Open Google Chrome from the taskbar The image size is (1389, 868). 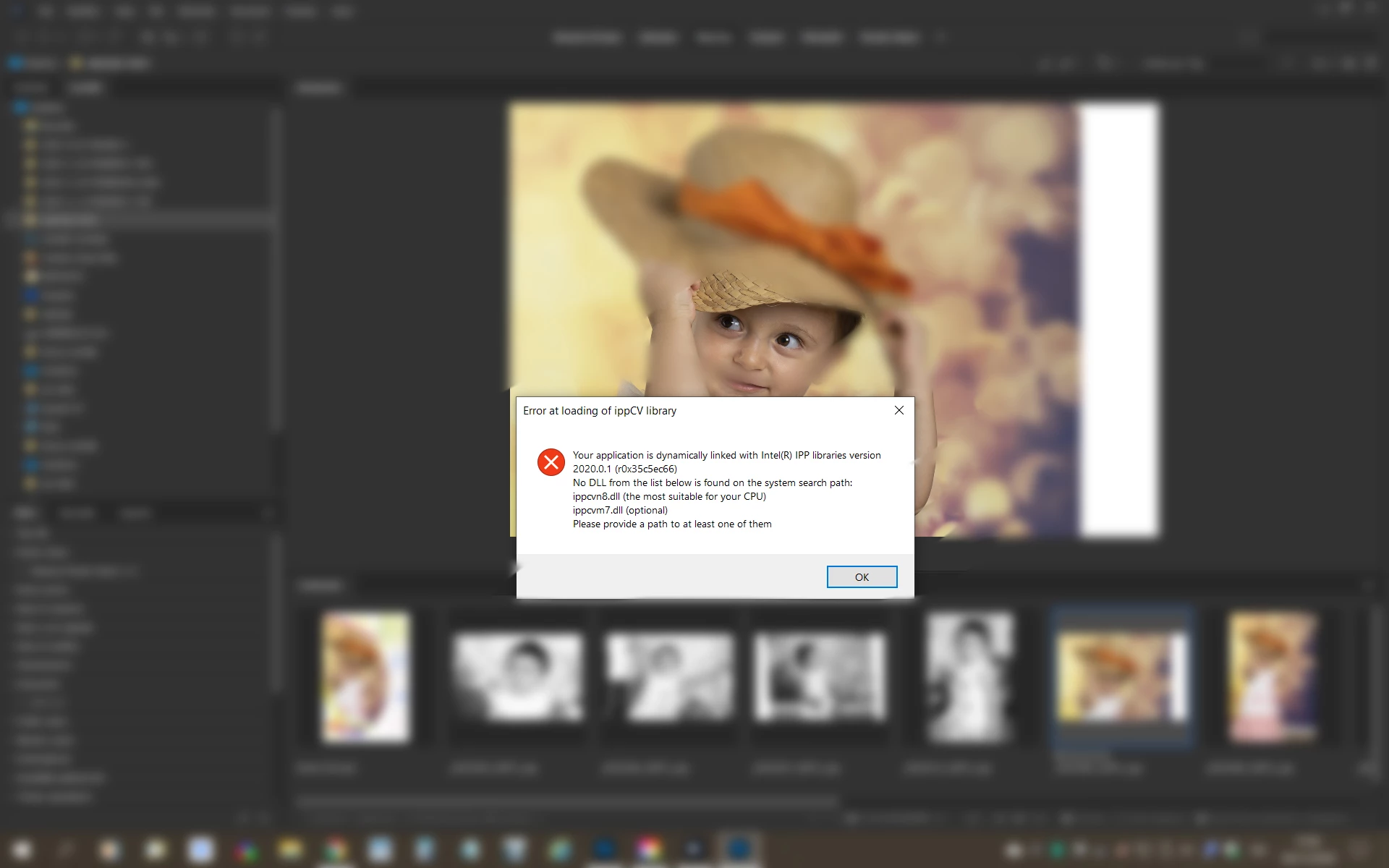click(335, 849)
